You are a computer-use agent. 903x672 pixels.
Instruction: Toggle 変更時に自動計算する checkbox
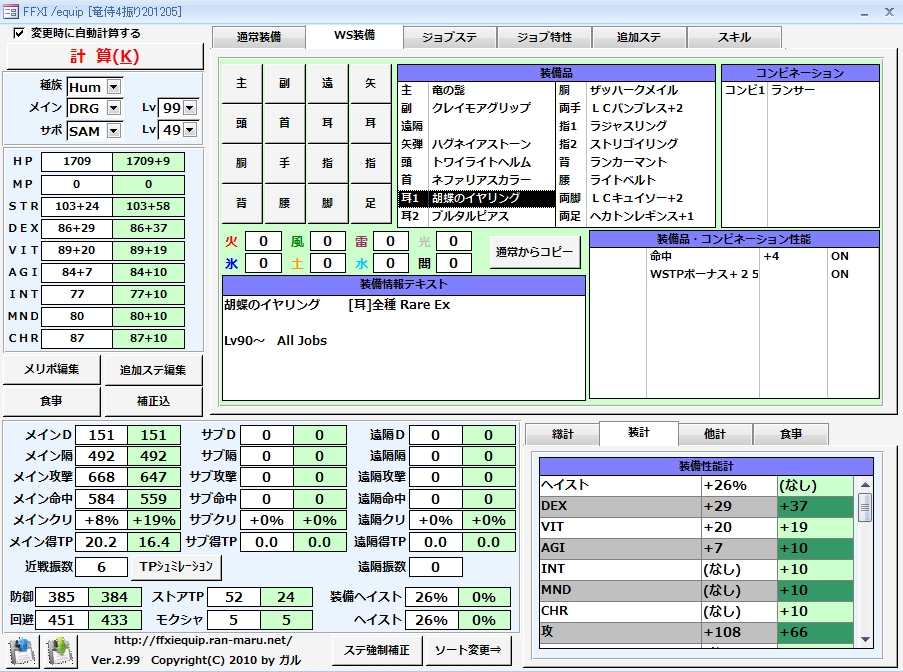[x=19, y=33]
